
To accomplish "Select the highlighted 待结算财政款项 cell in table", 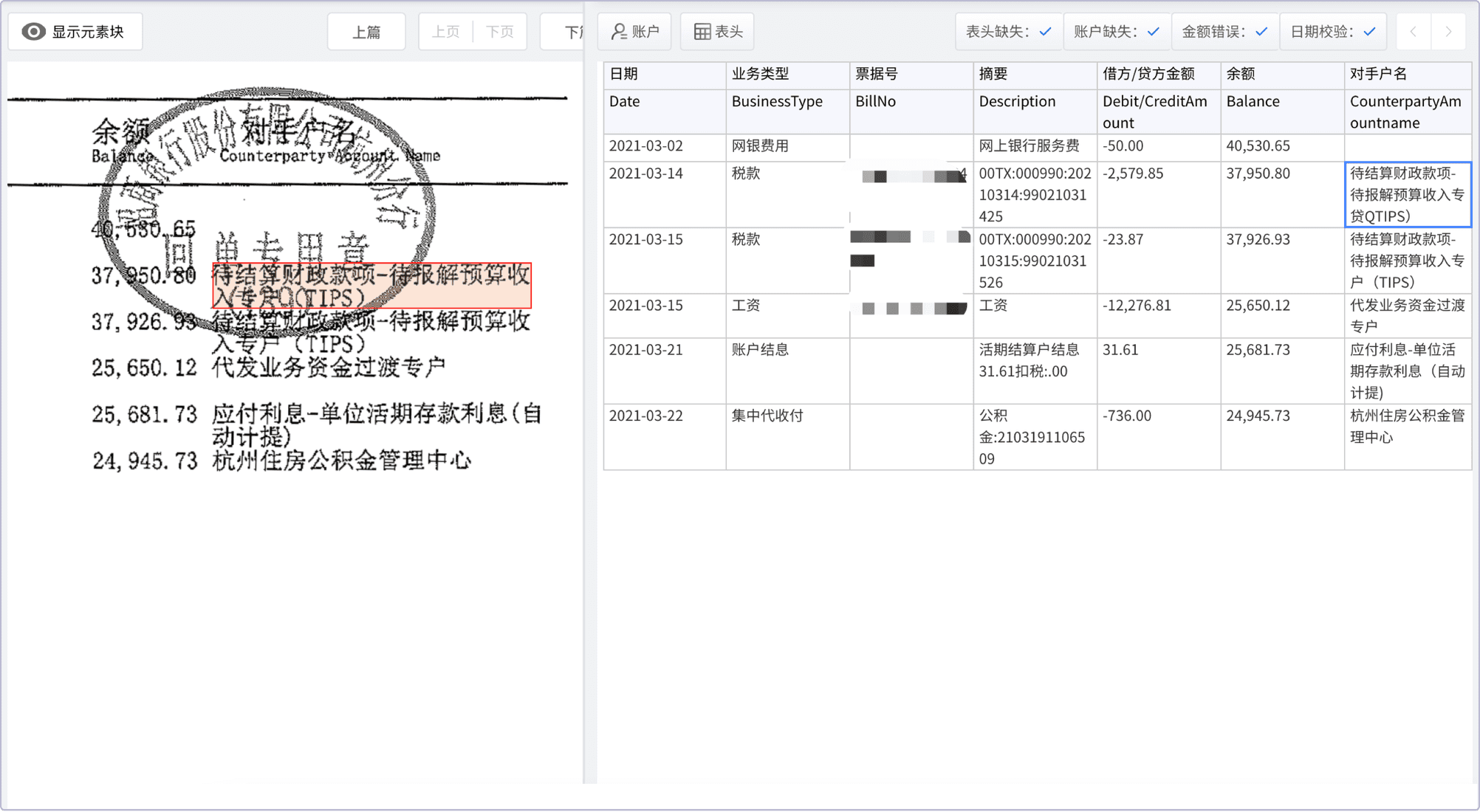I will pyautogui.click(x=1407, y=195).
